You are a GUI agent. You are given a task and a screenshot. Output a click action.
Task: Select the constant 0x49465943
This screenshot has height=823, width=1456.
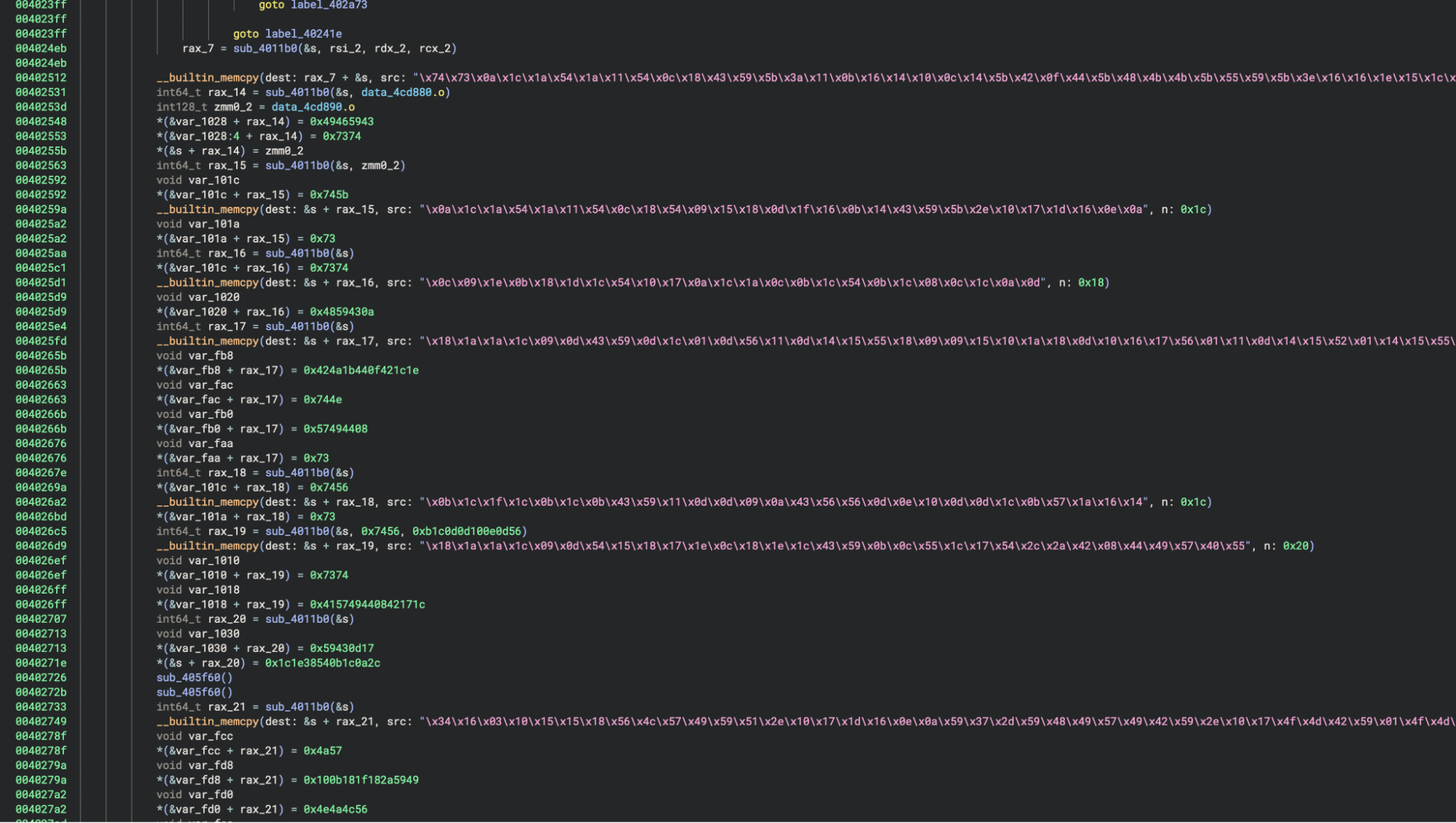(x=342, y=122)
